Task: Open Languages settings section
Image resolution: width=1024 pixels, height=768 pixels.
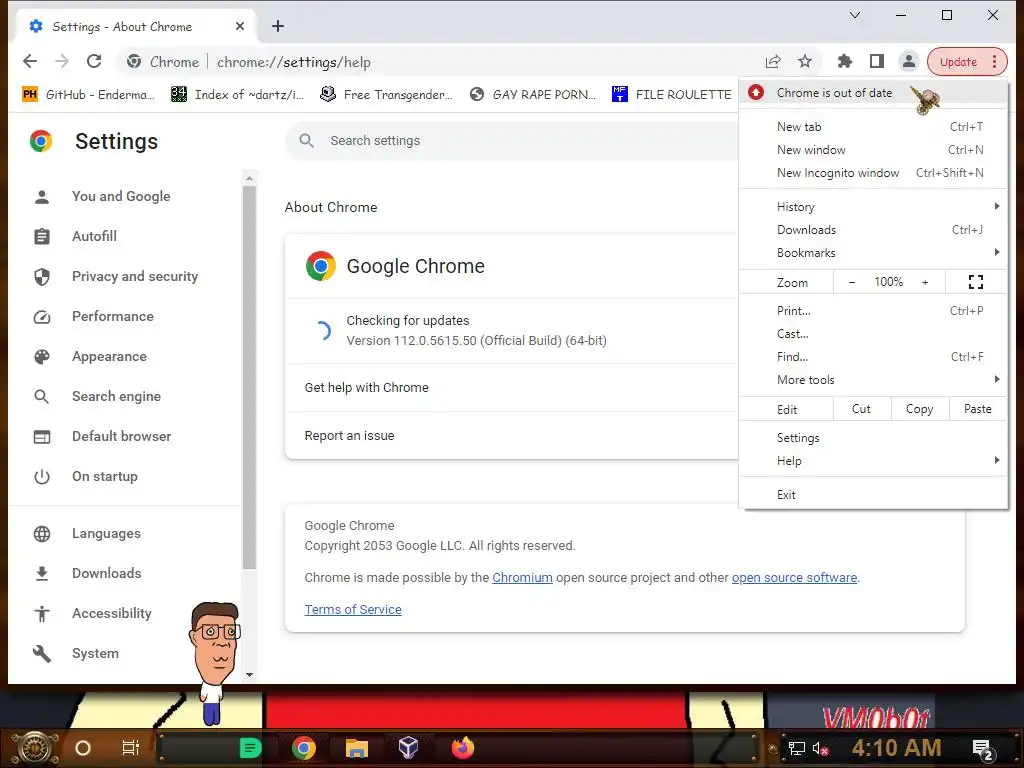Action: (106, 533)
